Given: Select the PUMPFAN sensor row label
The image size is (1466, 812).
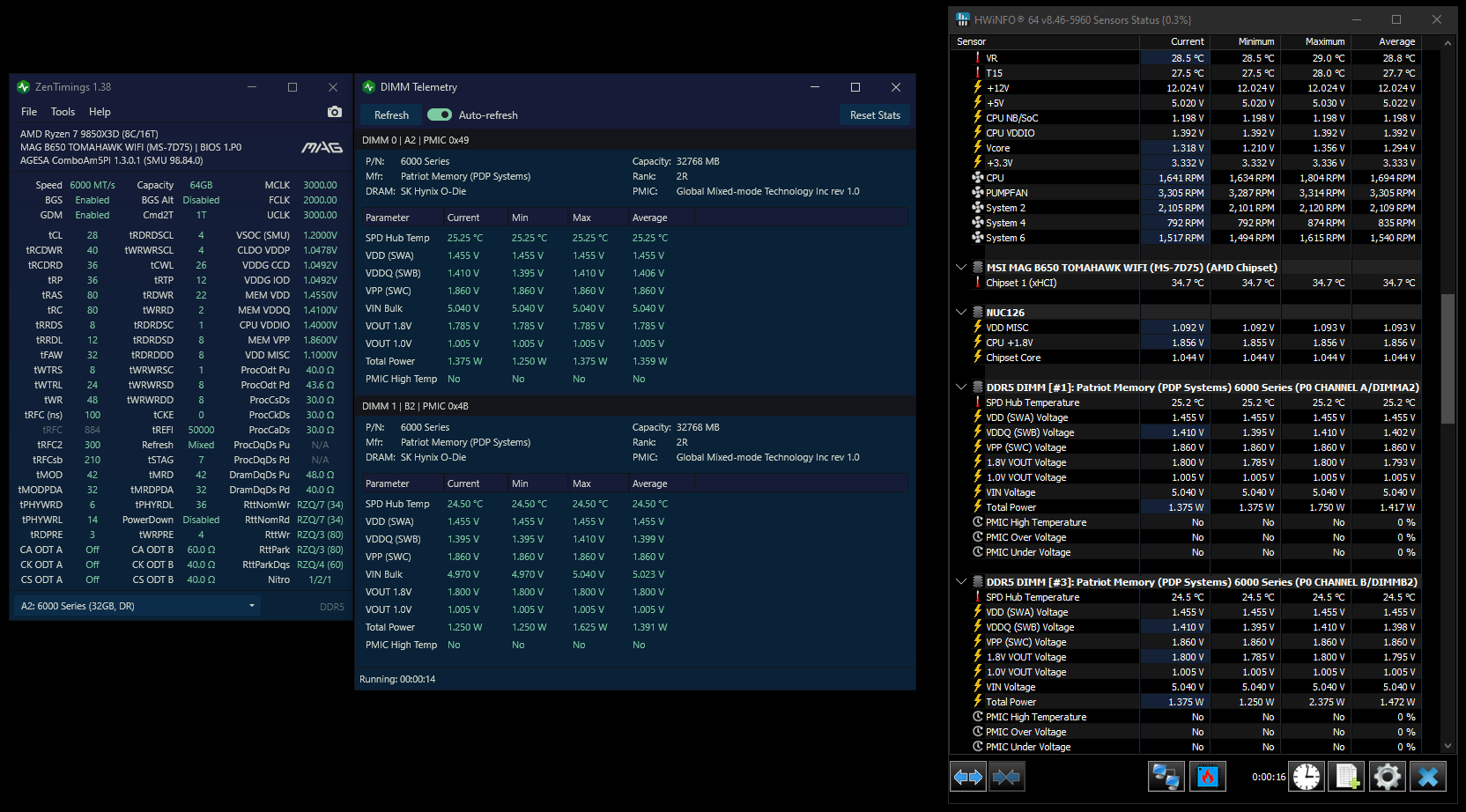Looking at the screenshot, I should [x=1007, y=193].
